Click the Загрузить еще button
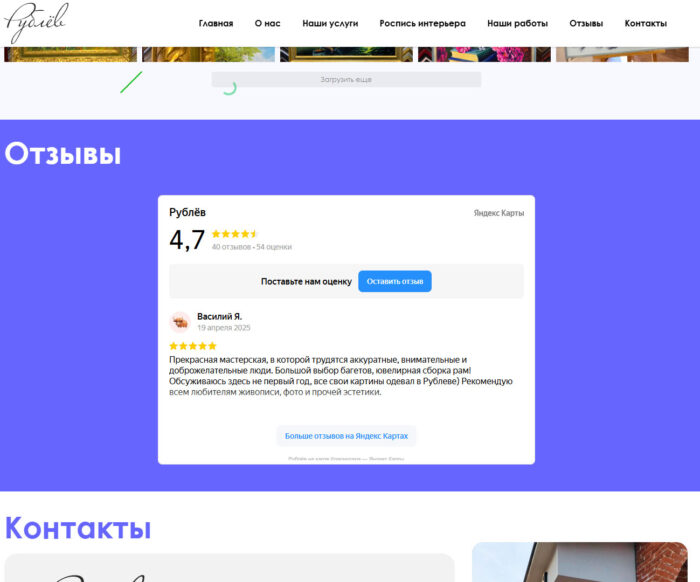The width and height of the screenshot is (700, 582). click(346, 79)
